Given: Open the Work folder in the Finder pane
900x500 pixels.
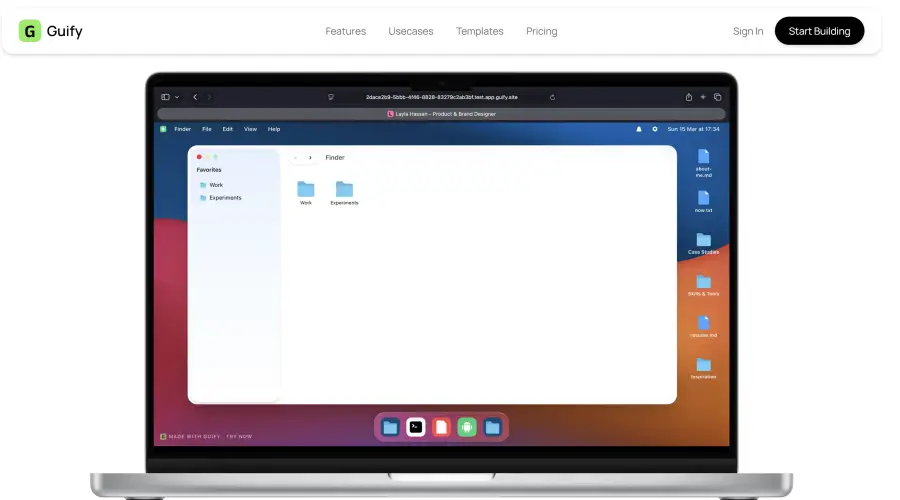Looking at the screenshot, I should coord(306,193).
